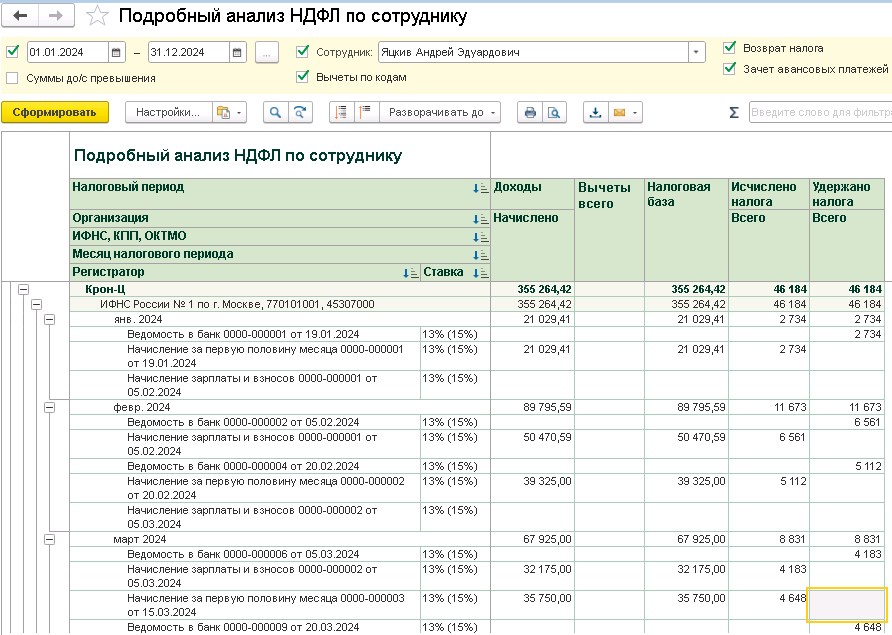The height and width of the screenshot is (635, 892).
Task: Click the end date field 31.12.2024
Action: pos(189,52)
